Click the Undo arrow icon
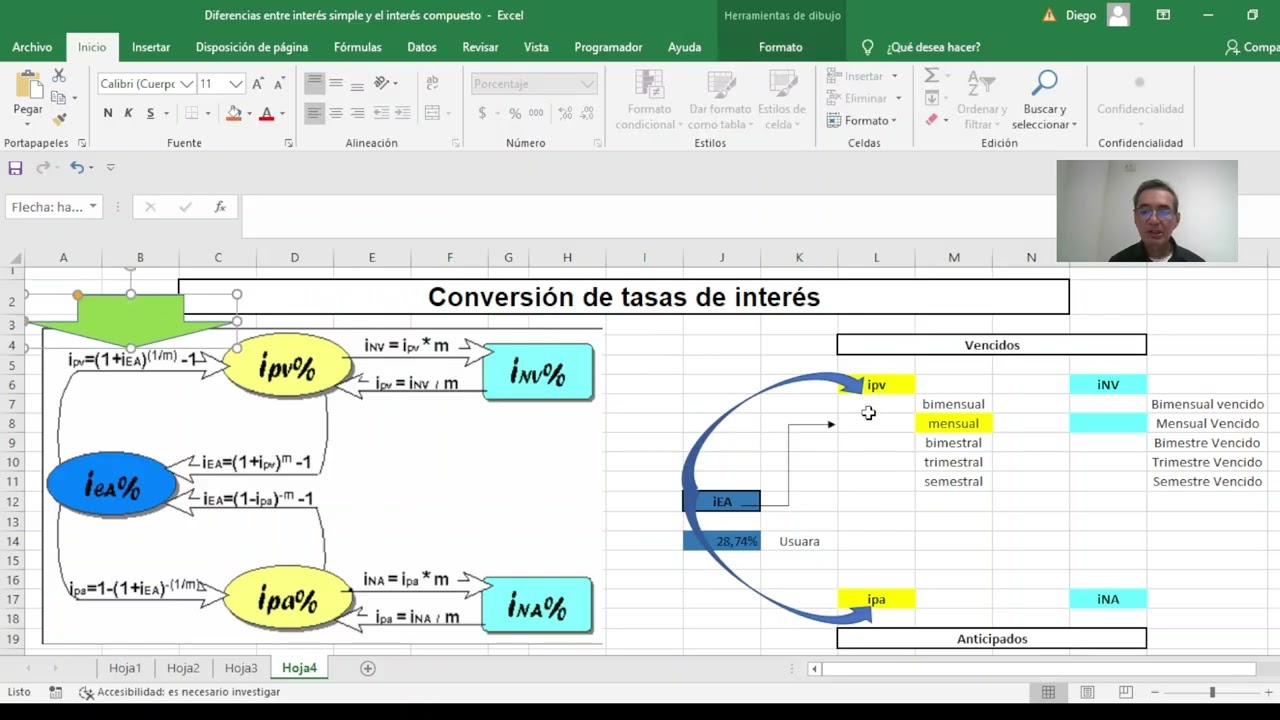This screenshot has width=1280, height=720. point(76,167)
